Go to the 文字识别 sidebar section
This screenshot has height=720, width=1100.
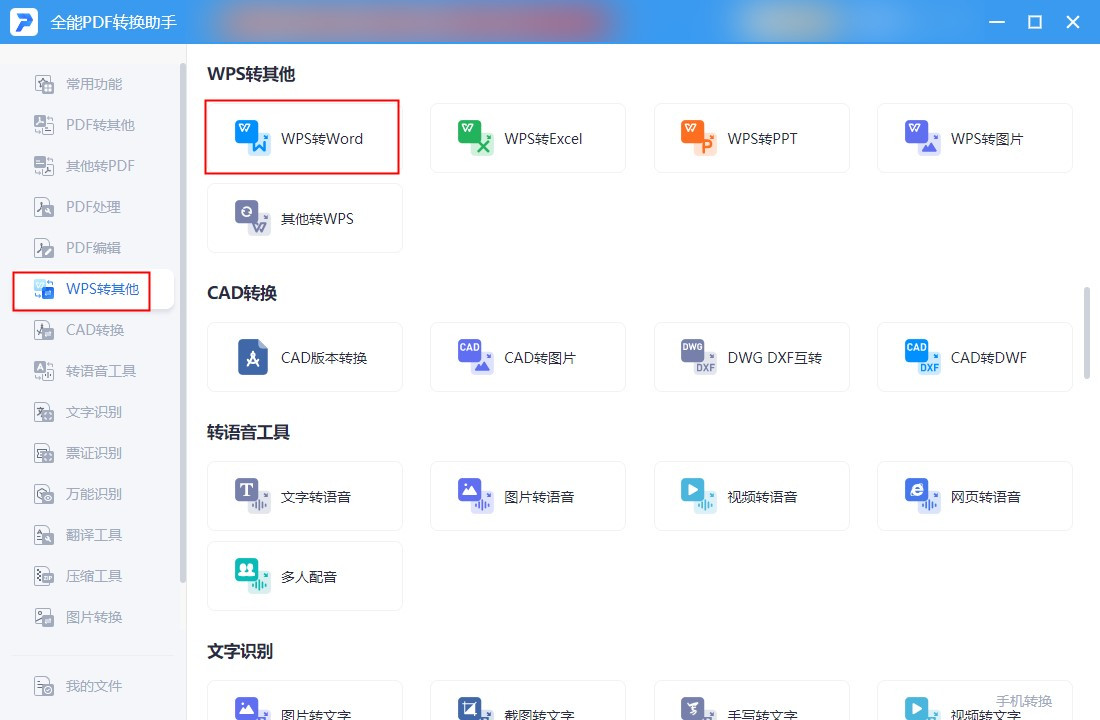click(93, 412)
